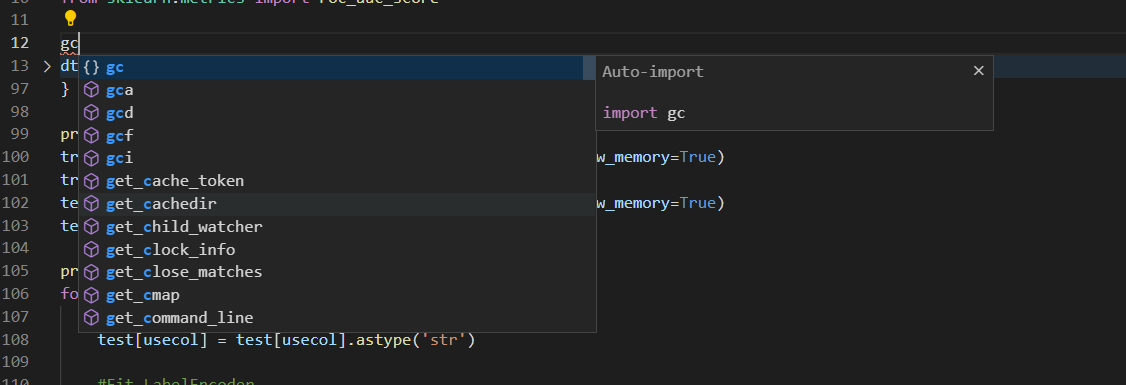Click test[usecol] at start of line 108

(x=152, y=340)
